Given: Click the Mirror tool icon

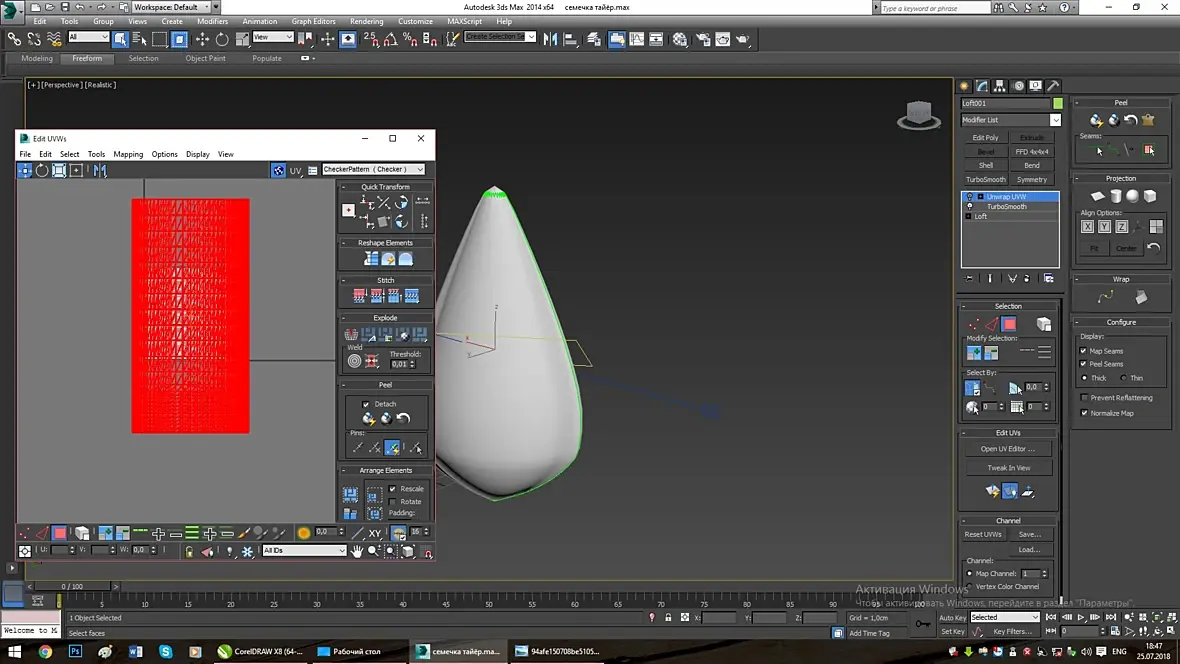Looking at the screenshot, I should click(550, 39).
